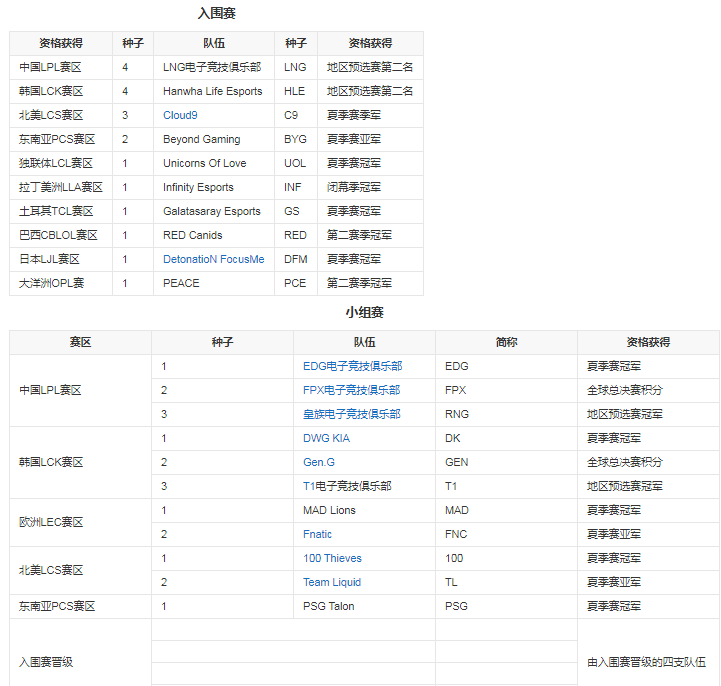The height and width of the screenshot is (686, 721).
Task: Open the Team Liquid link
Action: pyautogui.click(x=332, y=582)
